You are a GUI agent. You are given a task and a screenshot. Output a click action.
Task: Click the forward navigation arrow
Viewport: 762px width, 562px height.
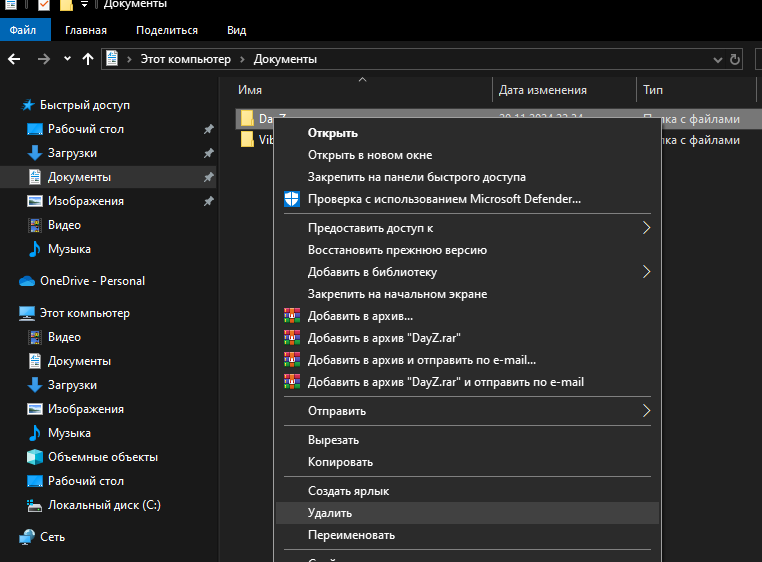point(44,59)
